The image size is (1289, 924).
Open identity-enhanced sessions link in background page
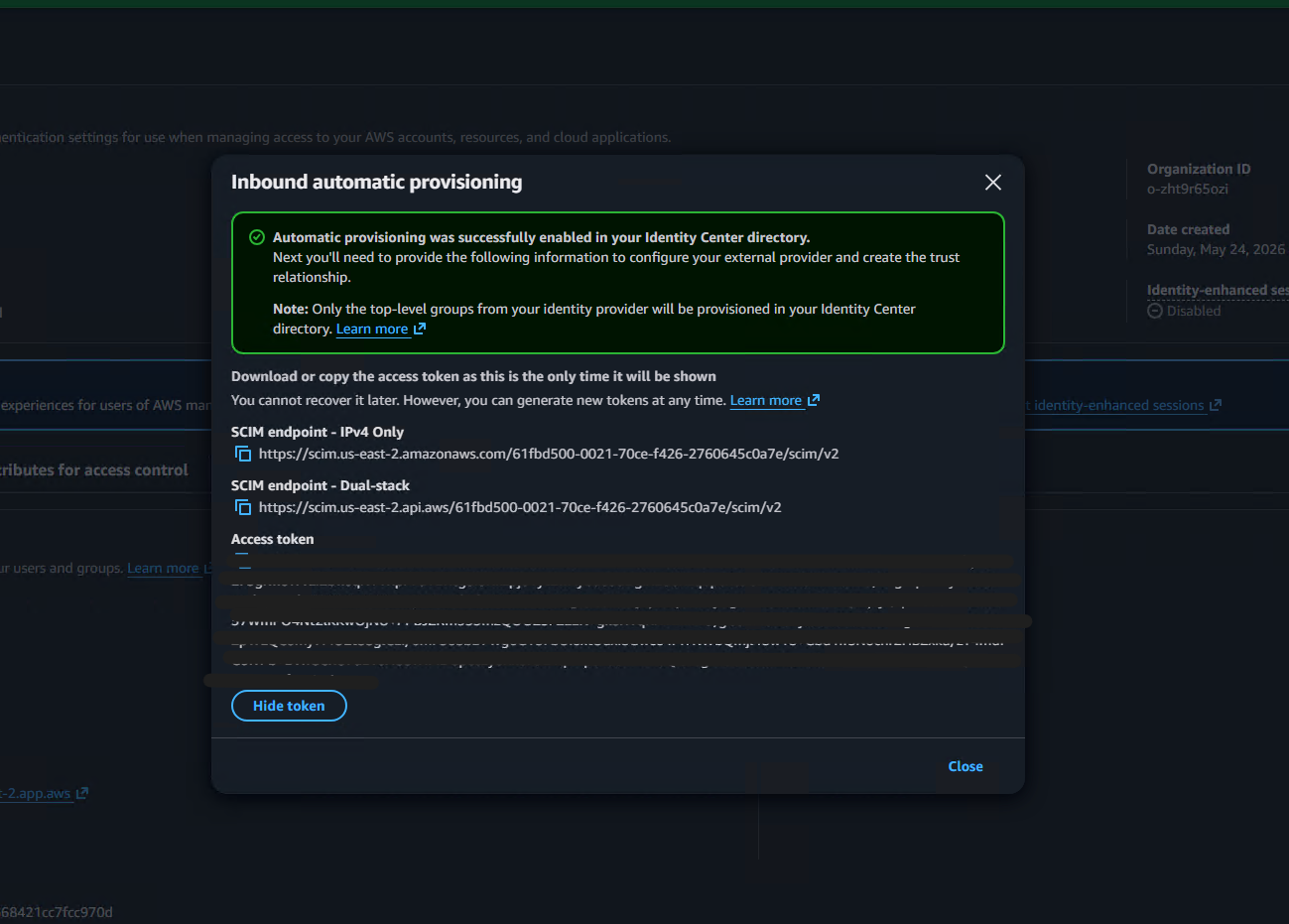point(1118,406)
